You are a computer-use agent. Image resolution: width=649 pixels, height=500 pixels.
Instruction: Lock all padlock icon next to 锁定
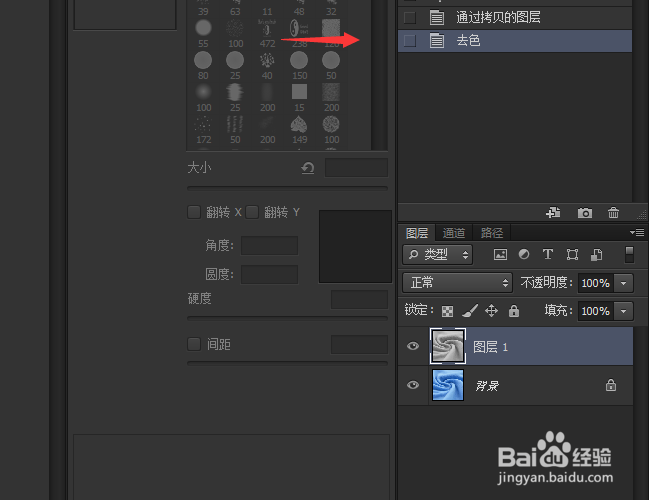514,310
